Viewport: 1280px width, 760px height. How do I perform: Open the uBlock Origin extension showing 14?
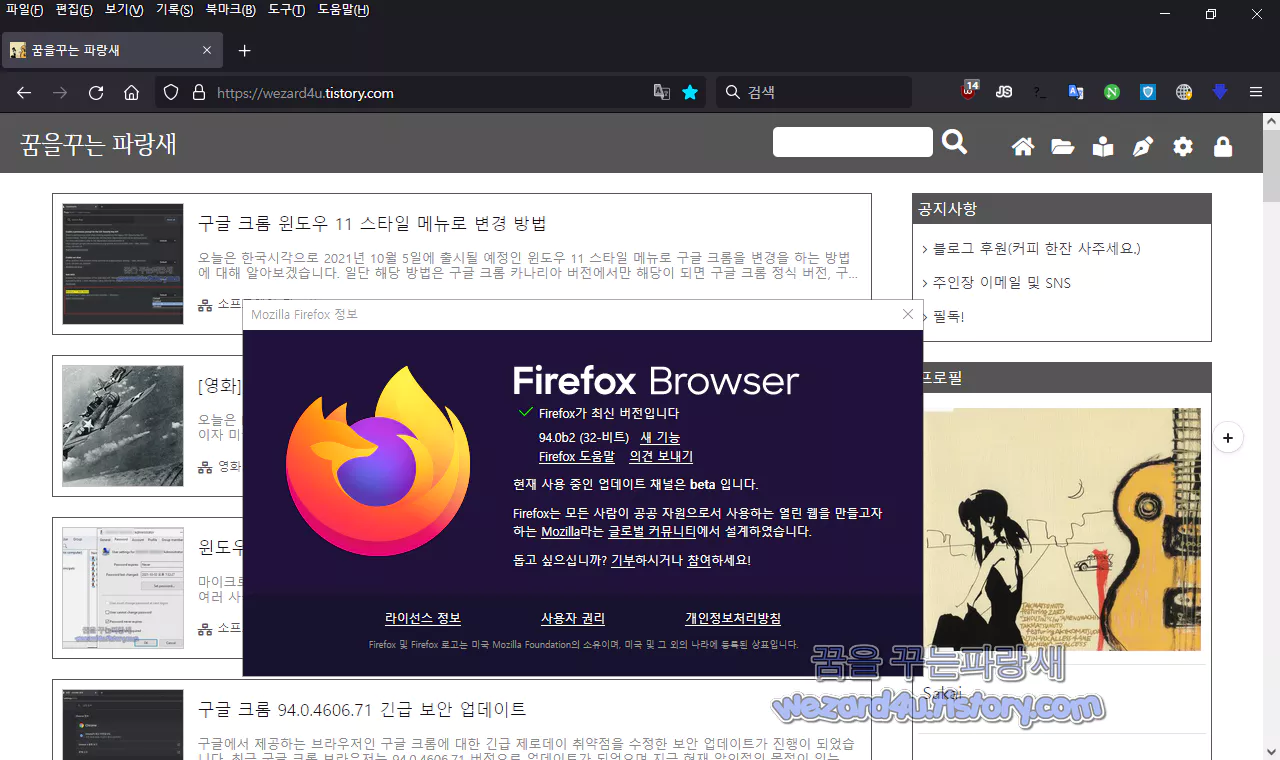[970, 91]
